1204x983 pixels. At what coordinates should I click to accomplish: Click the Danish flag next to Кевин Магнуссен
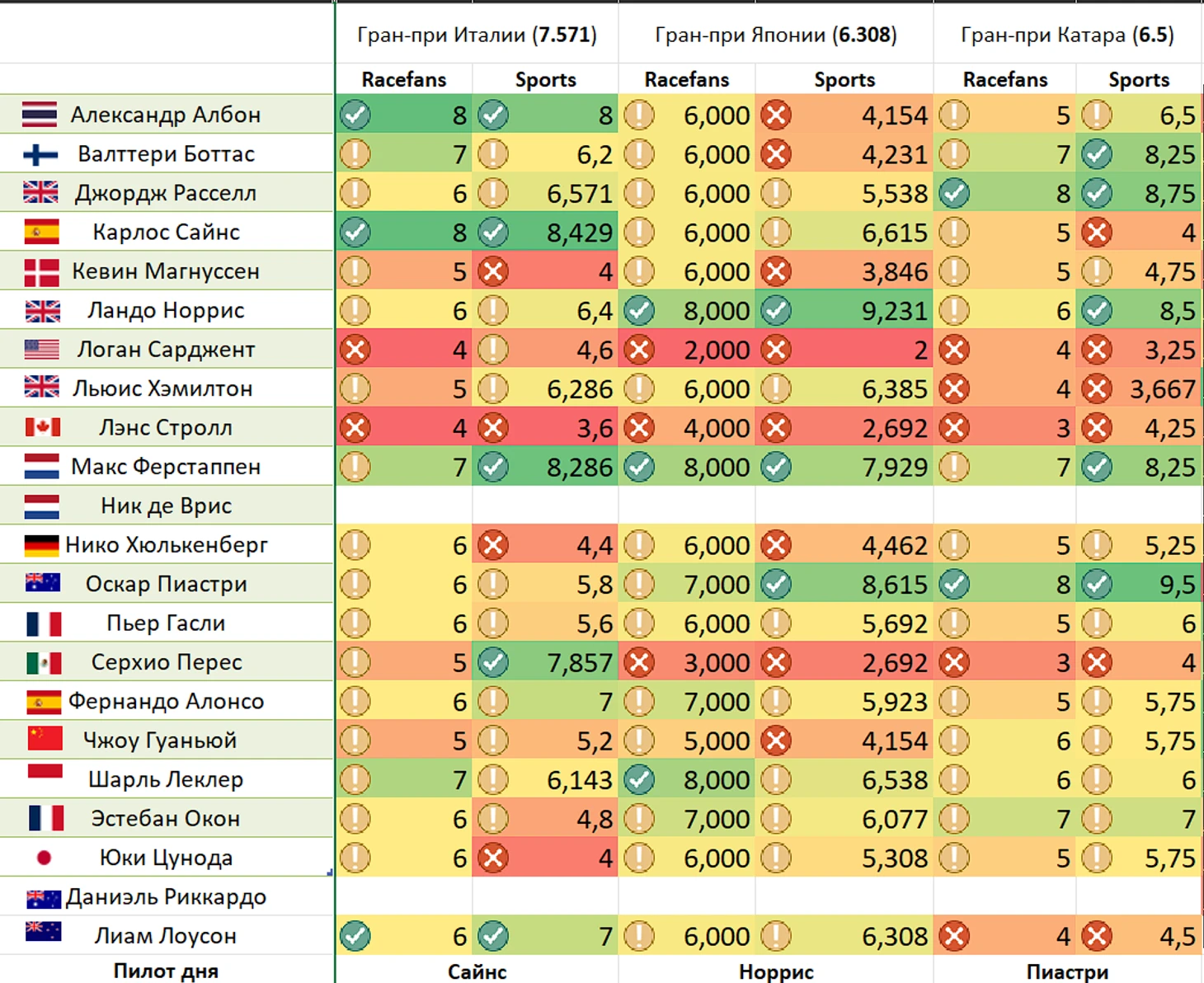pyautogui.click(x=41, y=271)
